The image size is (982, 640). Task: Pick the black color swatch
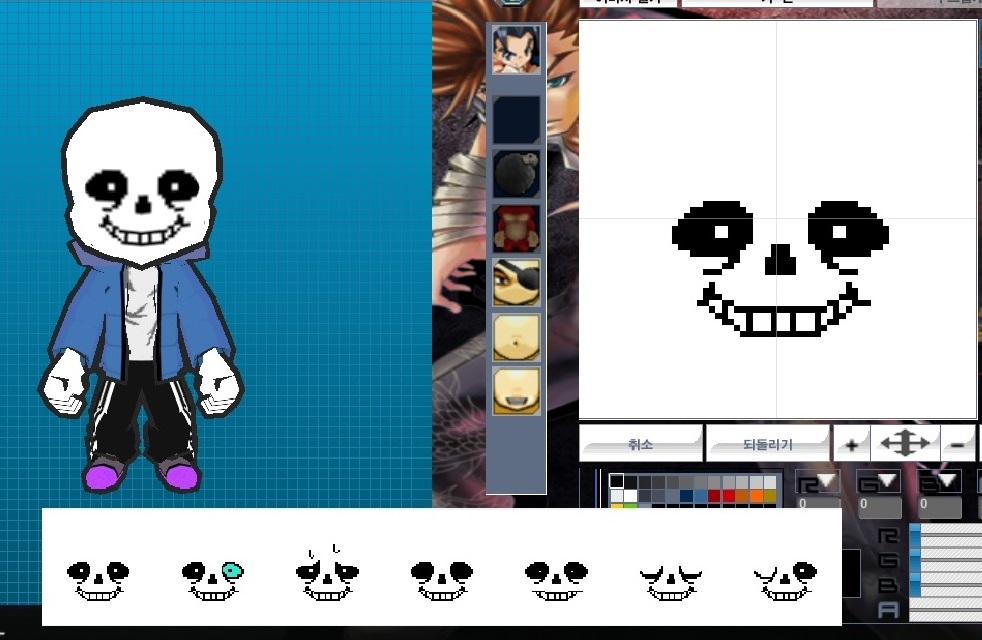pyautogui.click(x=617, y=482)
